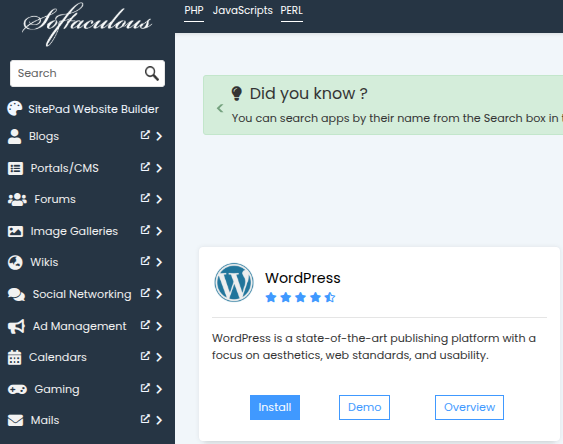Switch to the JavaScripts tab
Viewport: 563px width, 444px height.
243,11
